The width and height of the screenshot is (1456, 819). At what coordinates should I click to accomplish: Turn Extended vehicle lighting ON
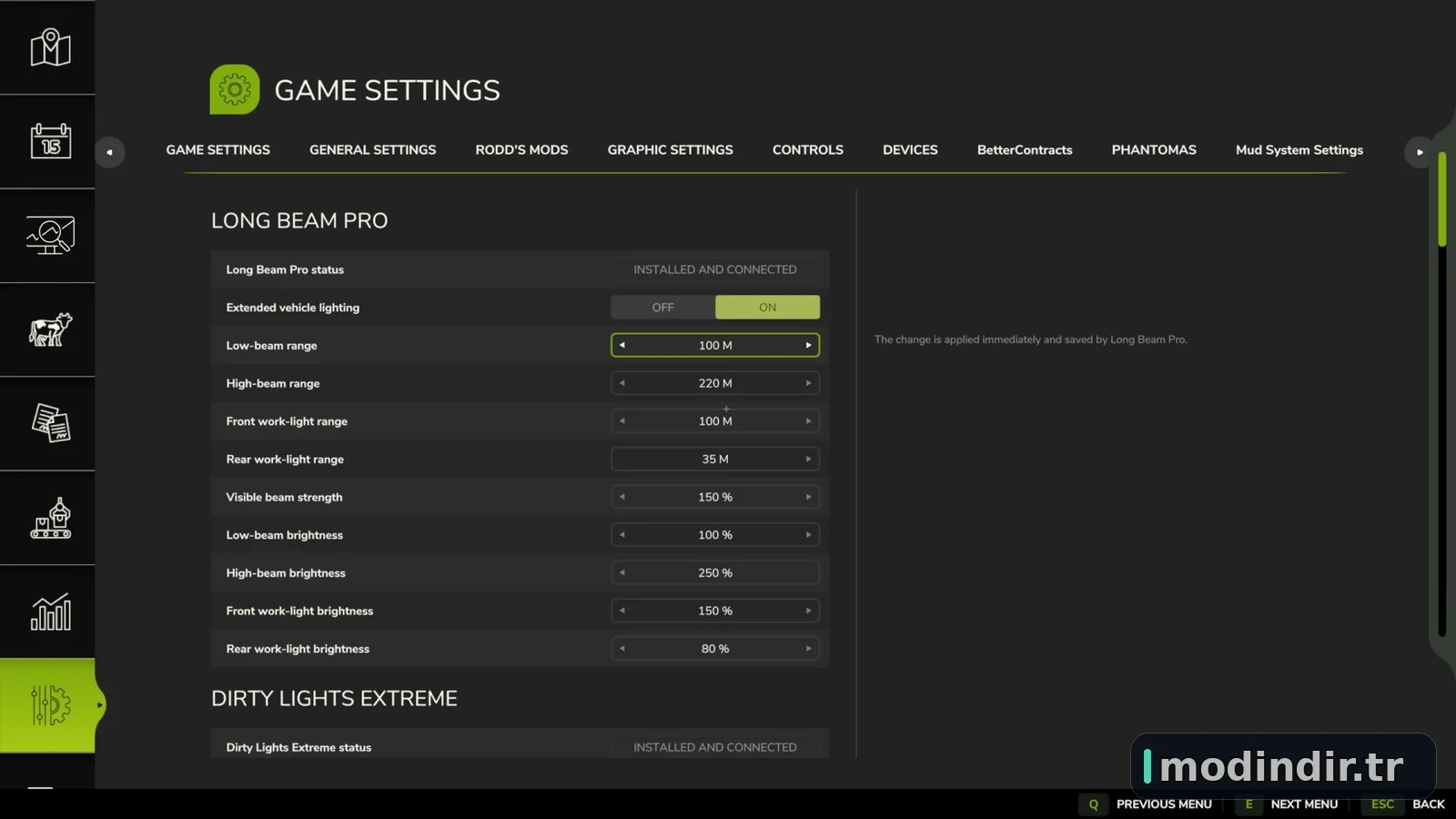click(x=767, y=308)
